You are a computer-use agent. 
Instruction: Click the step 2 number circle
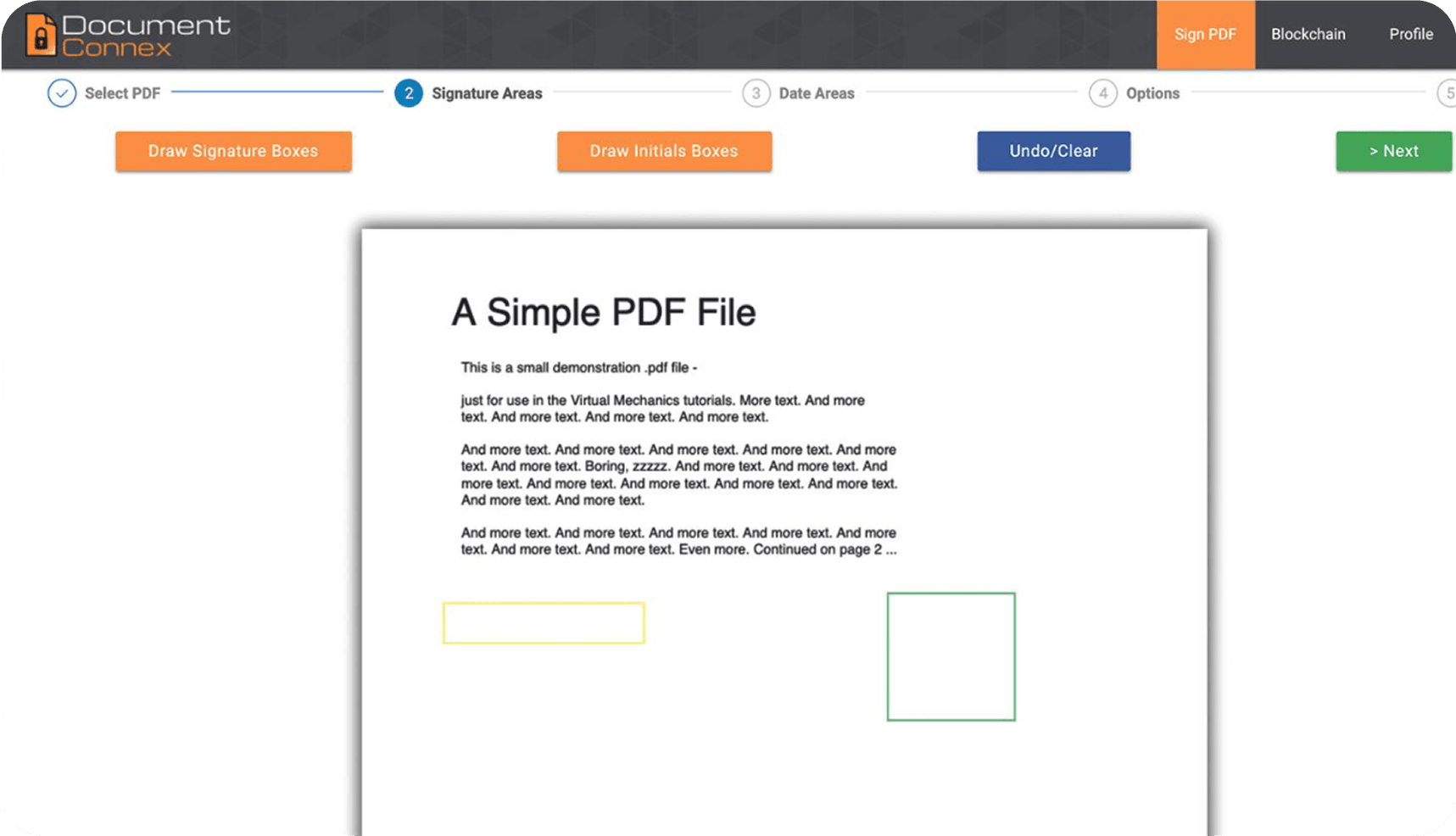click(409, 93)
